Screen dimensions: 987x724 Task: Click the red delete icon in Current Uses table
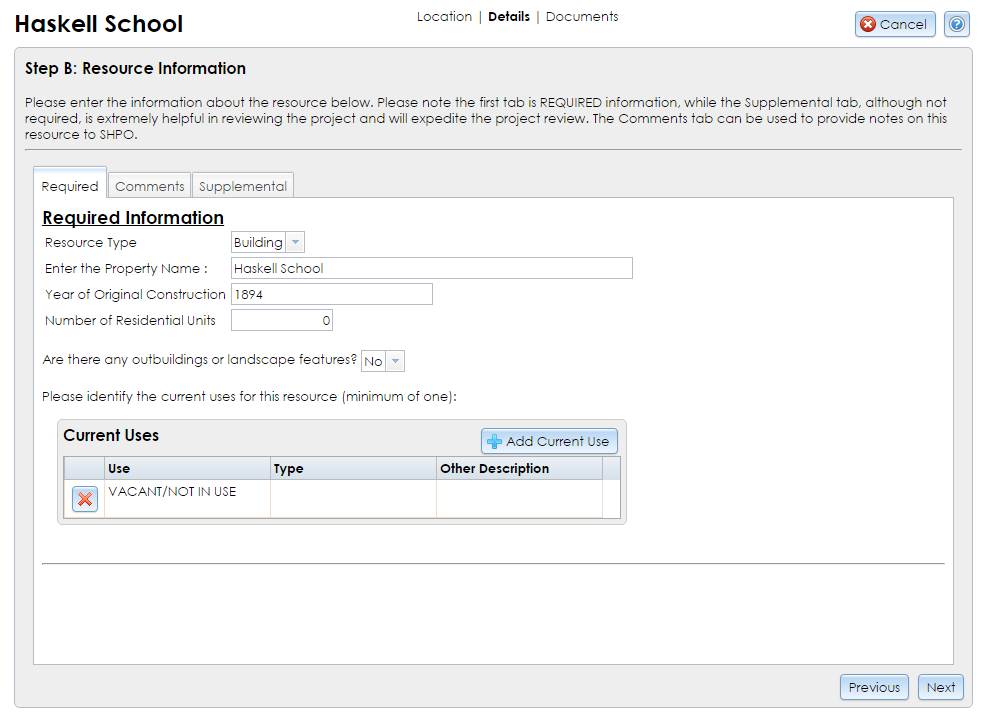click(x=84, y=498)
